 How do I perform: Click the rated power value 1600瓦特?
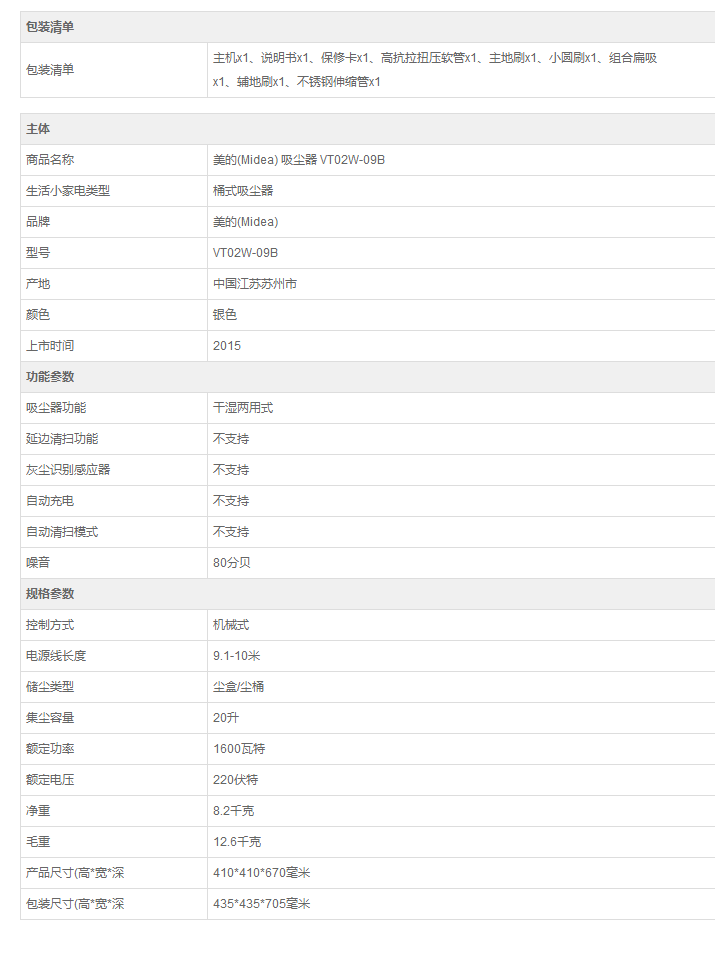click(239, 749)
